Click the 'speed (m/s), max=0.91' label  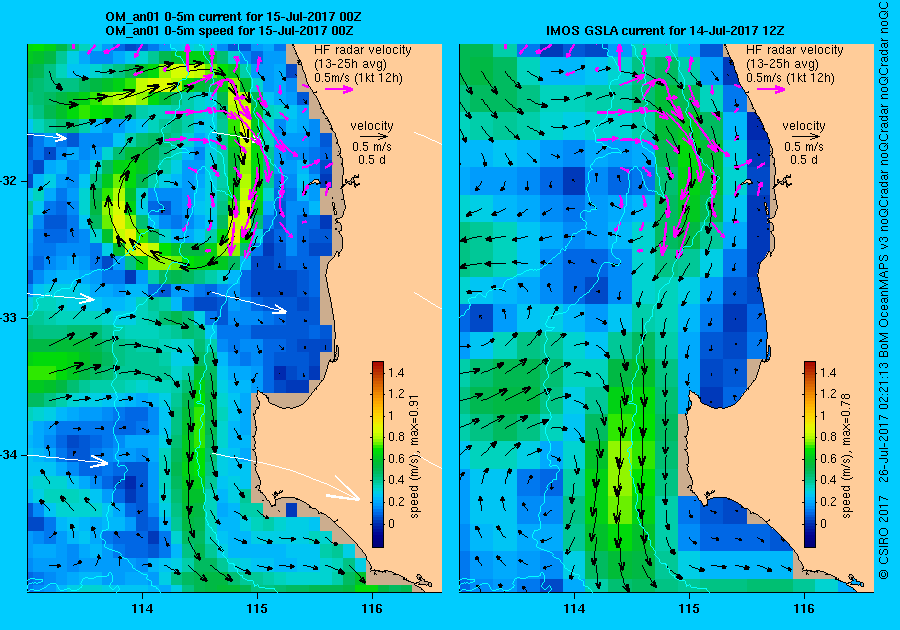tap(414, 457)
